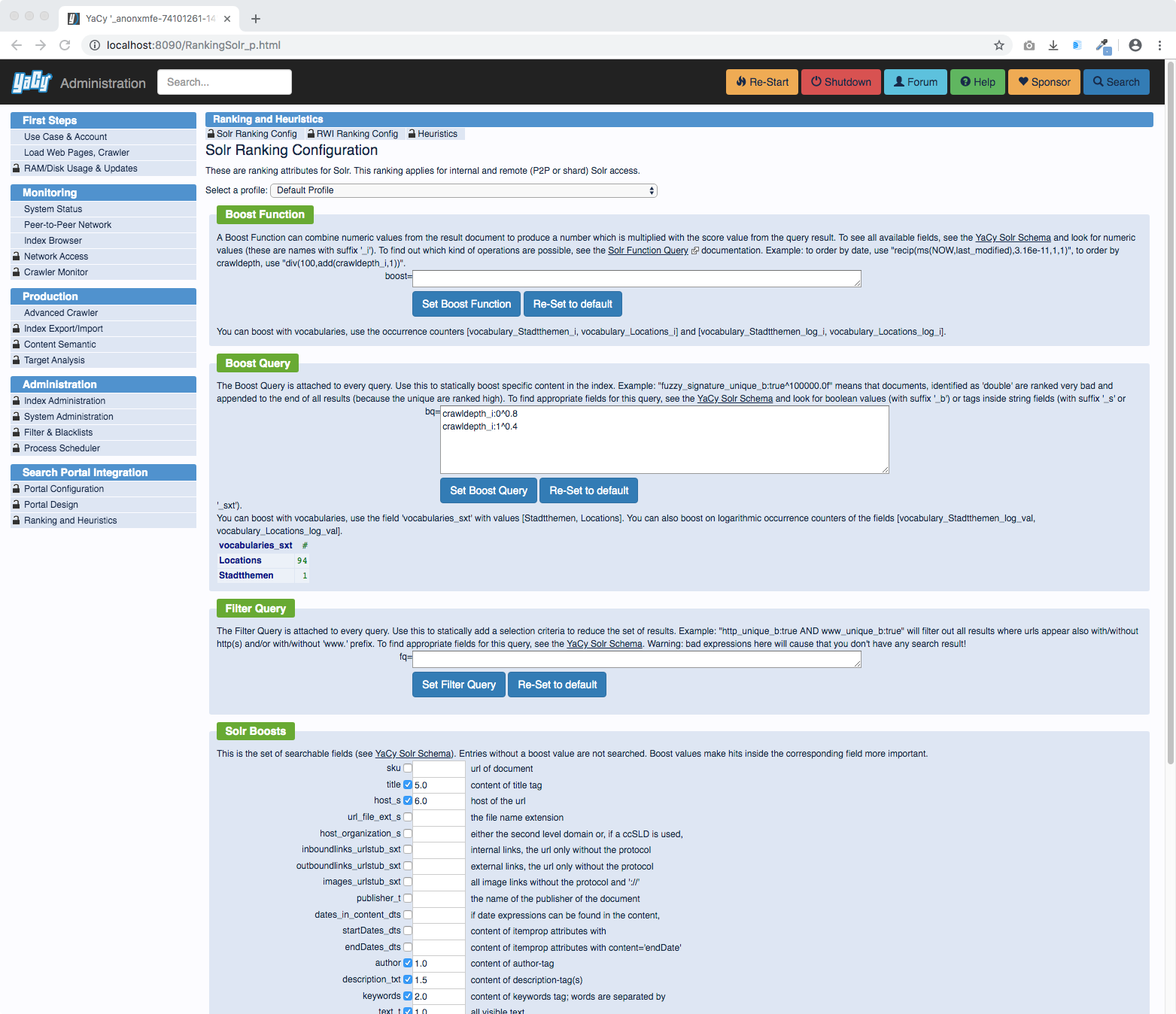Switch to the Heuristics tab
1176x1014 pixels.
[433, 134]
